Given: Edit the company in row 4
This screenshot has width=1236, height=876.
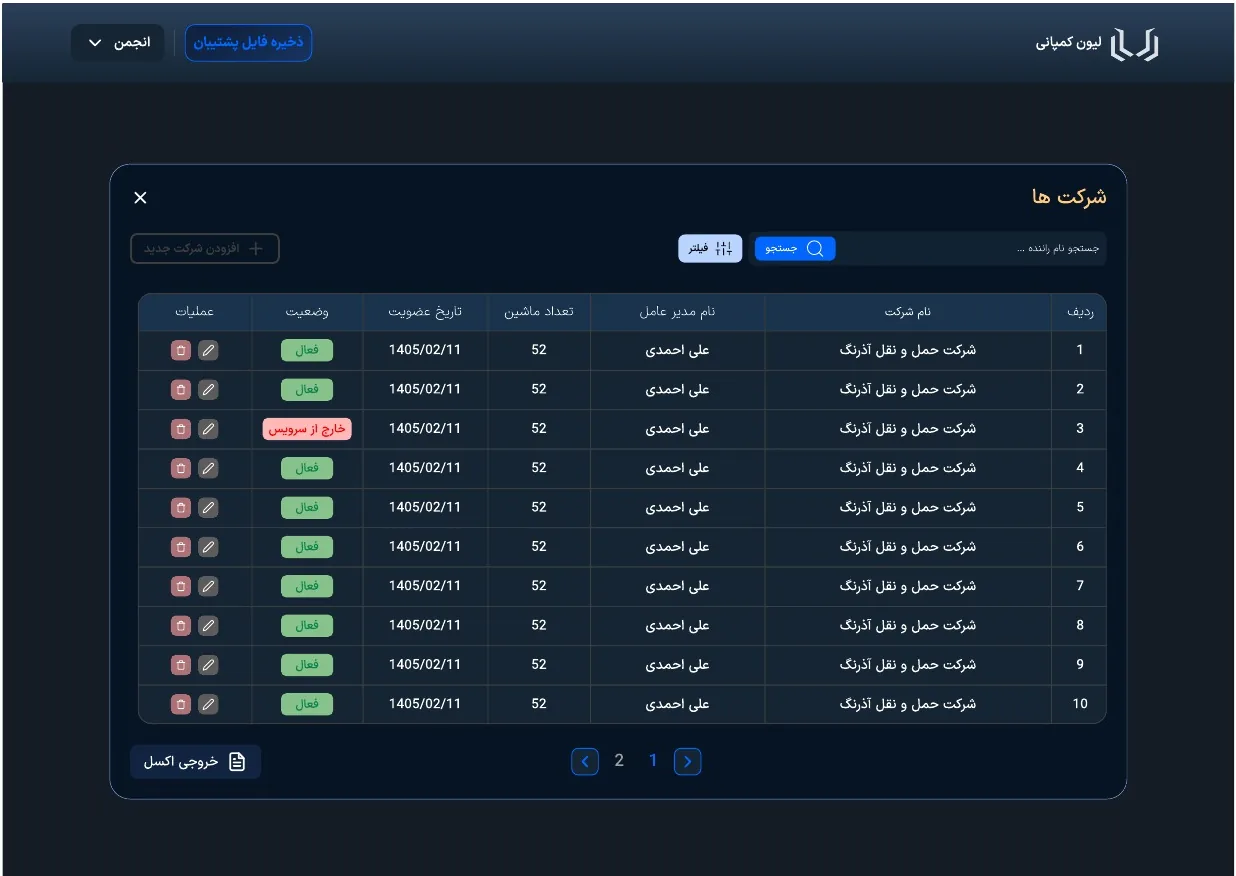Looking at the screenshot, I should coord(208,467).
